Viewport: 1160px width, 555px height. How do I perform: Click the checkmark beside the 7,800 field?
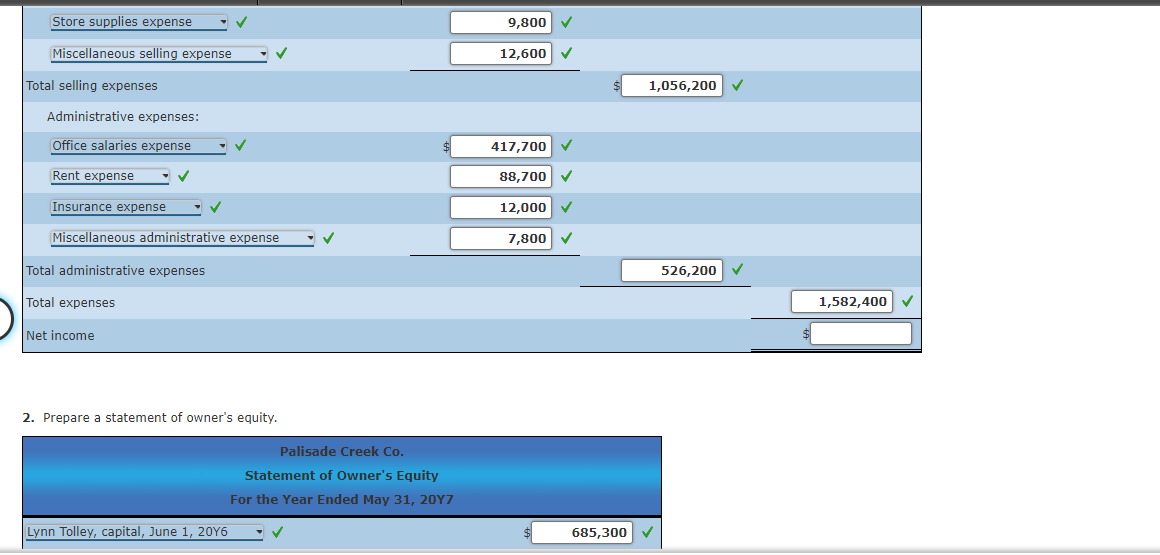[x=566, y=238]
